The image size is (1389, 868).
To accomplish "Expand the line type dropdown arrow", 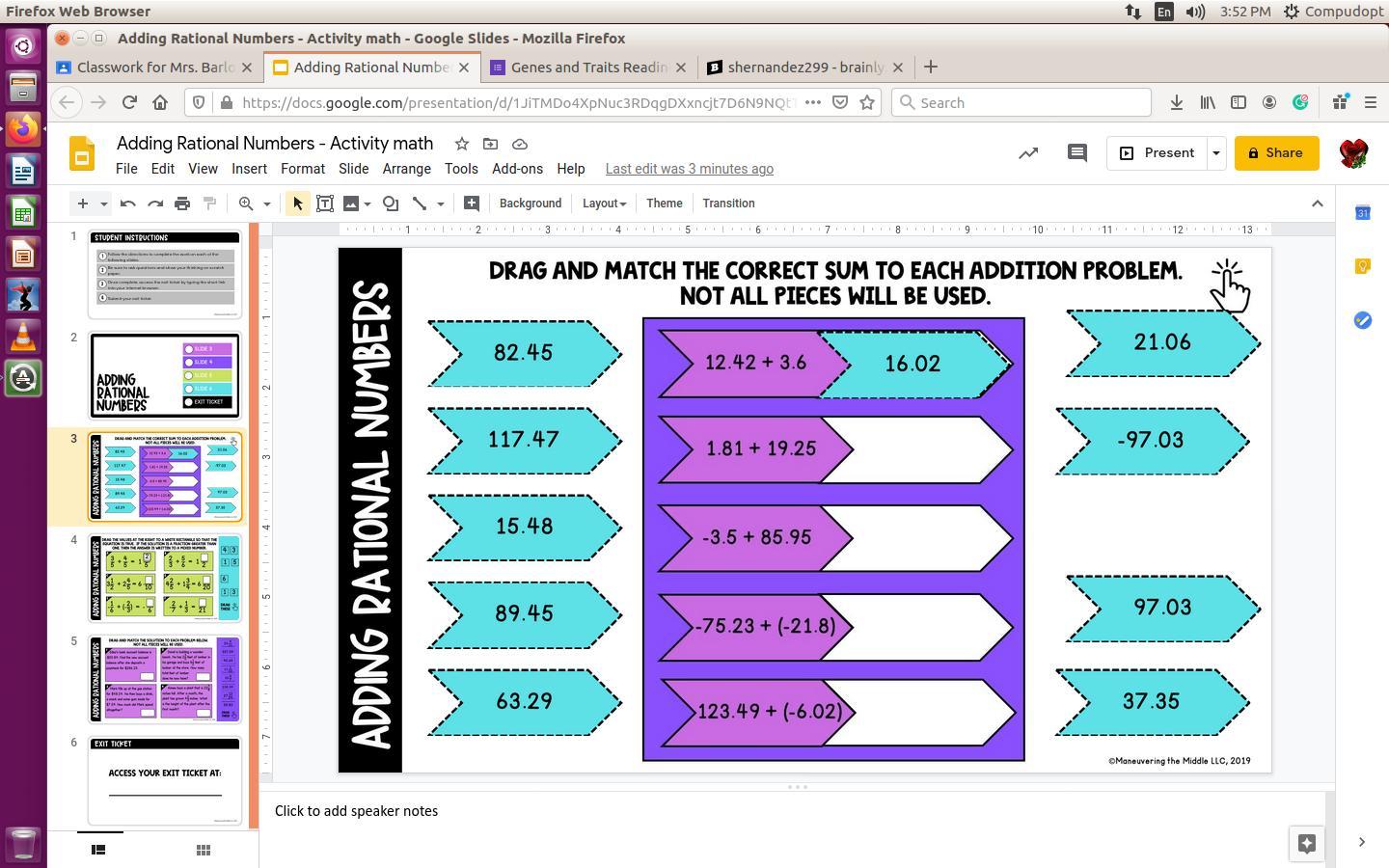I will [x=441, y=203].
